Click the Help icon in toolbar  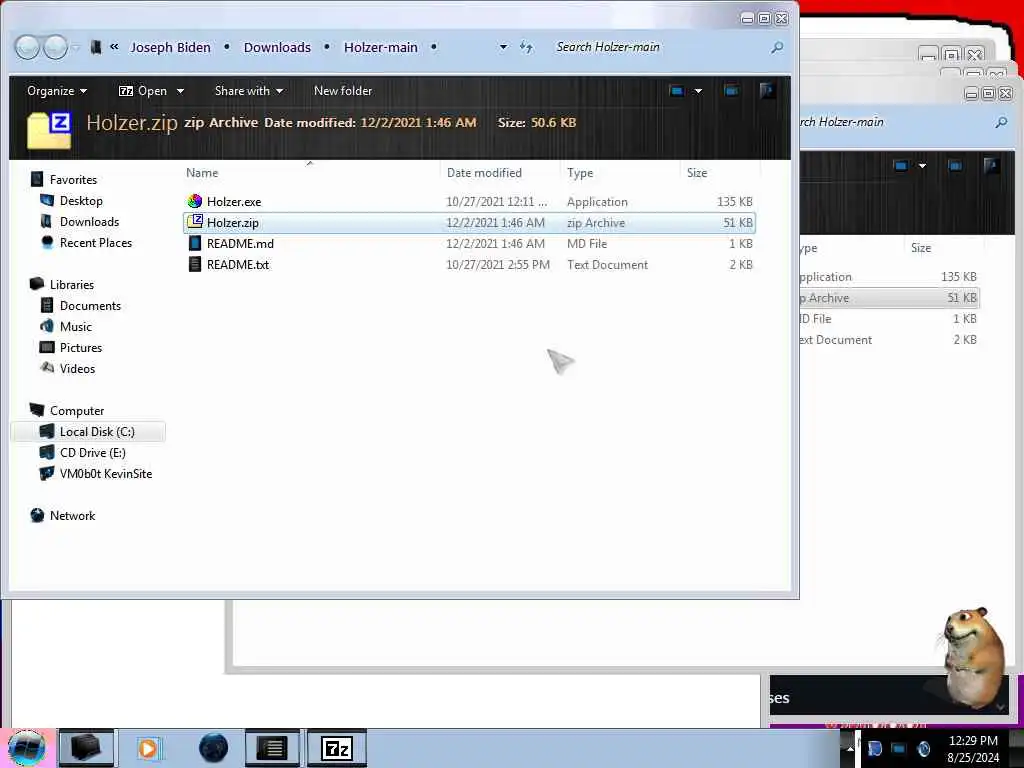click(767, 91)
